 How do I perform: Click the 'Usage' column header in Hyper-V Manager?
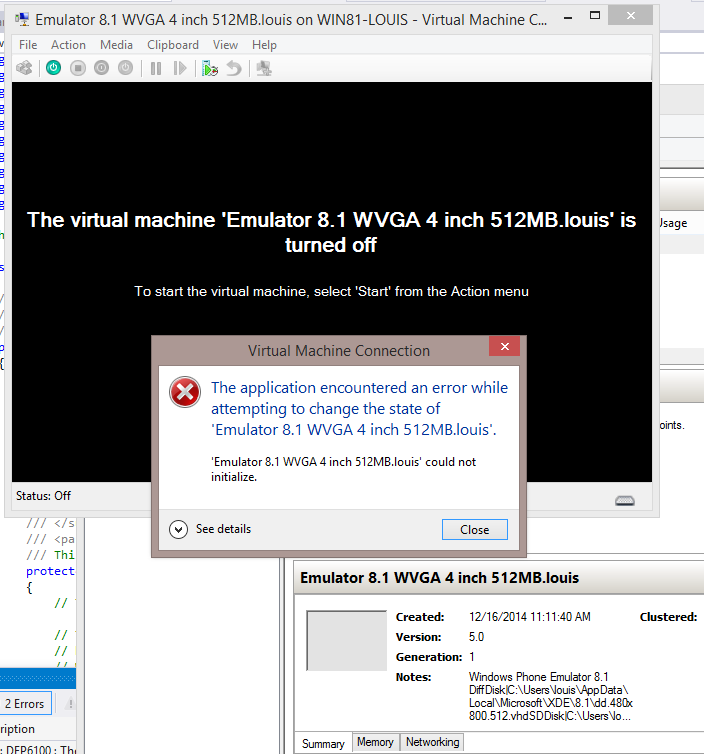[x=673, y=223]
